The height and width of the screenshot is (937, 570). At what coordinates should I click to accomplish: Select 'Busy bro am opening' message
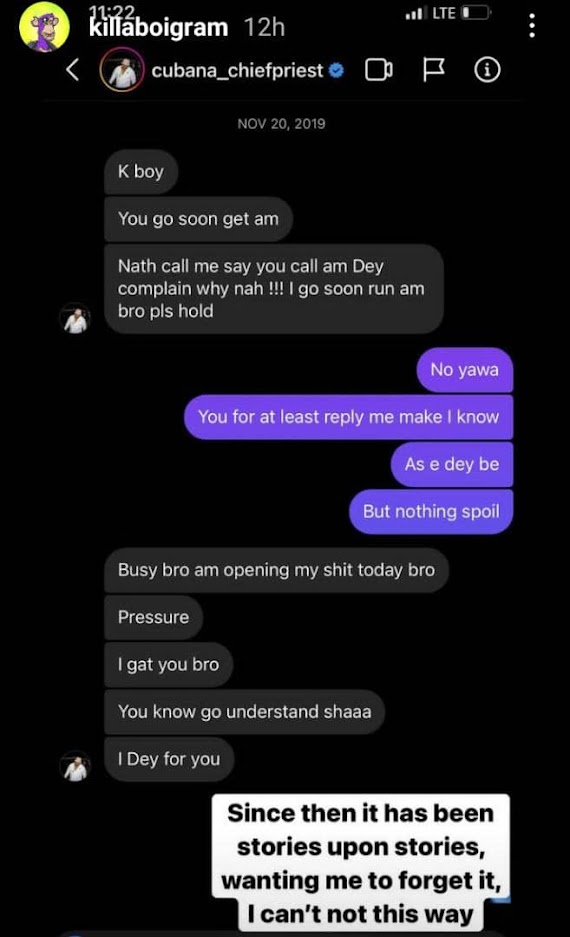click(x=276, y=570)
